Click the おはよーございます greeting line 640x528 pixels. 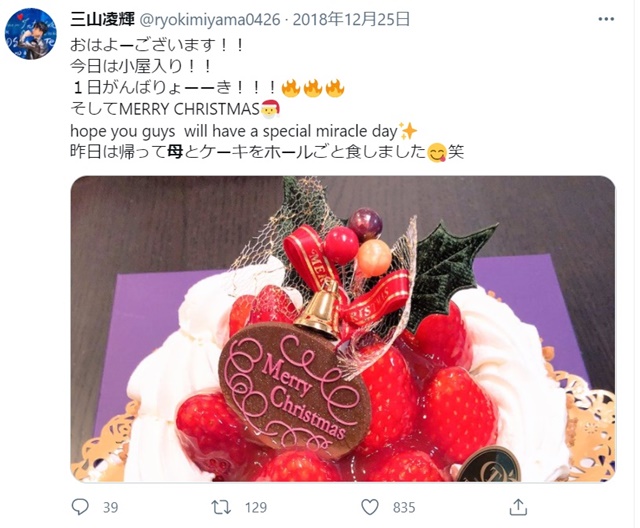157,45
